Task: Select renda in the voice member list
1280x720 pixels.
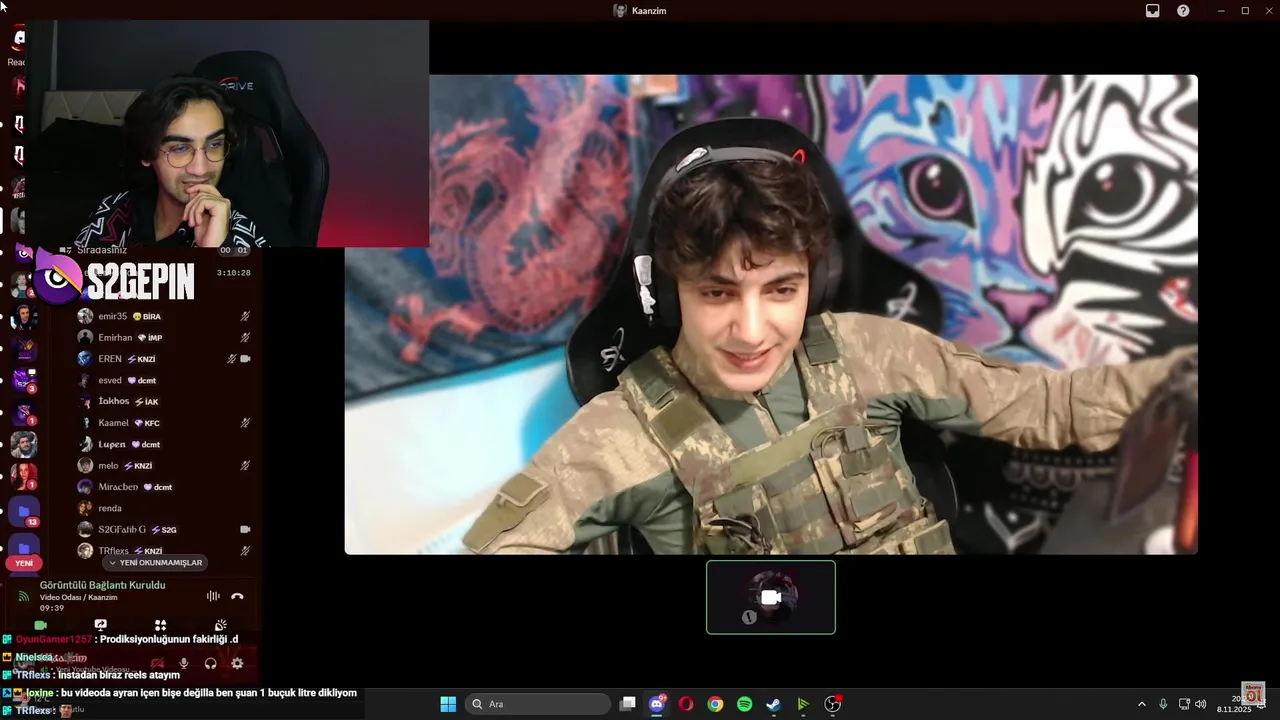Action: (165, 508)
